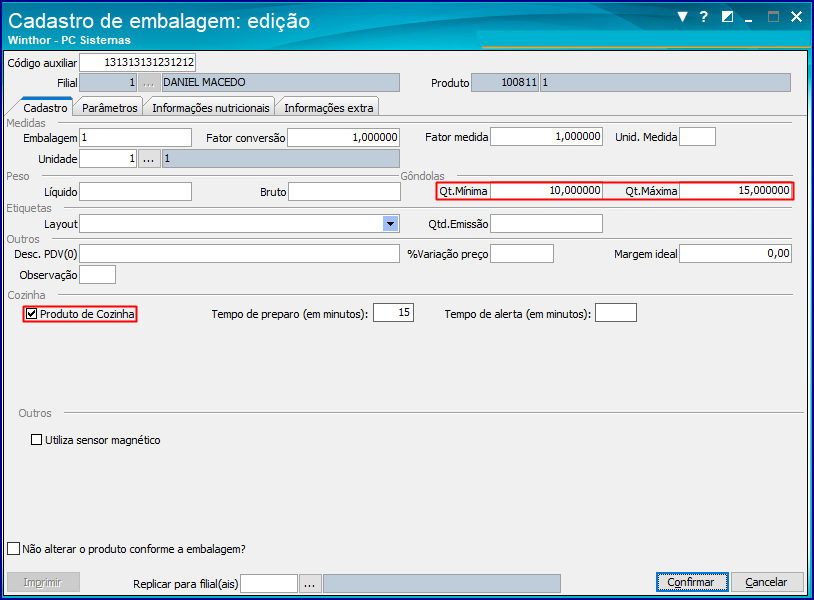Click the Filial lookup ellipsis button
This screenshot has height=600, width=814.
coord(148,83)
